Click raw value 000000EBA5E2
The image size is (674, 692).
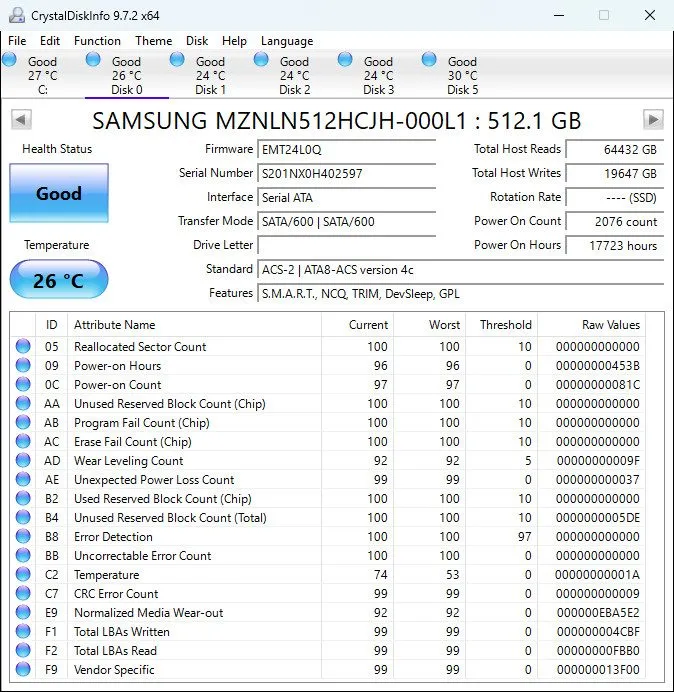point(598,612)
